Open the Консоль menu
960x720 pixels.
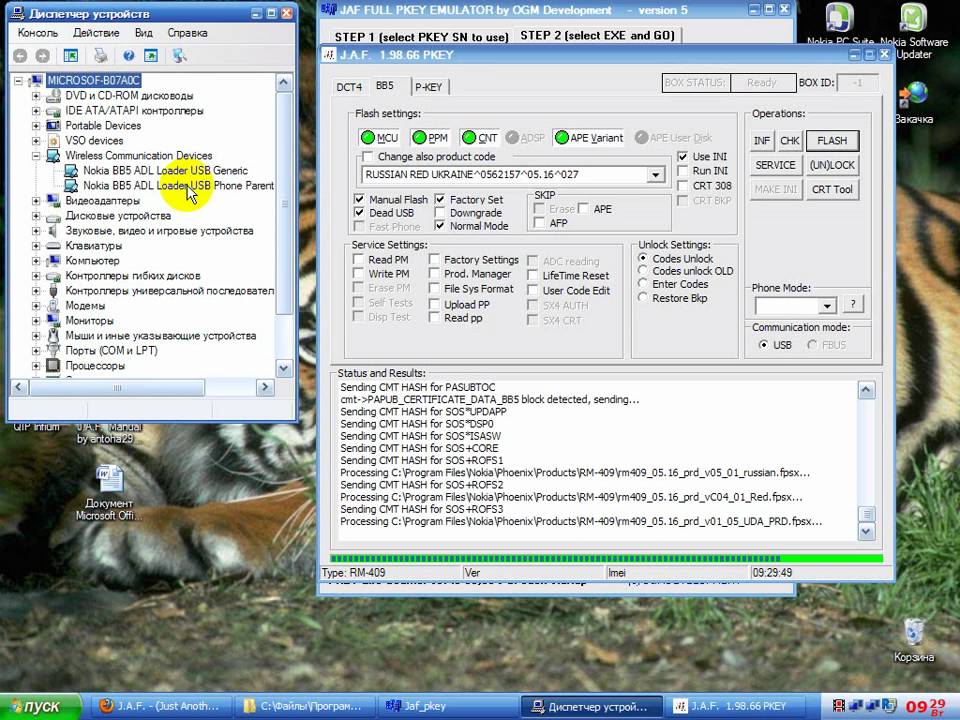pyautogui.click(x=38, y=33)
